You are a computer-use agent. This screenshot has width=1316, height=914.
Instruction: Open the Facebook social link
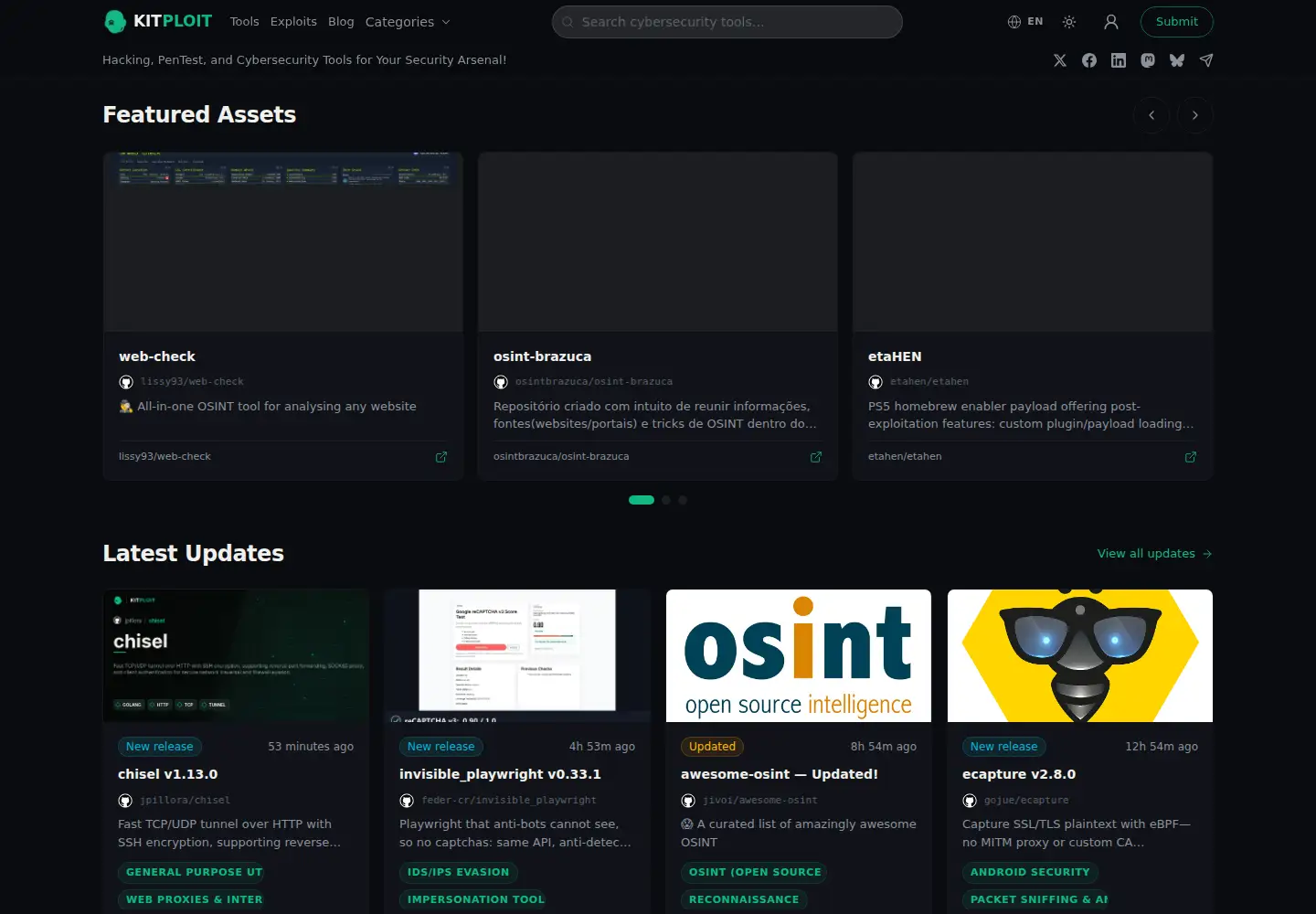tap(1089, 60)
